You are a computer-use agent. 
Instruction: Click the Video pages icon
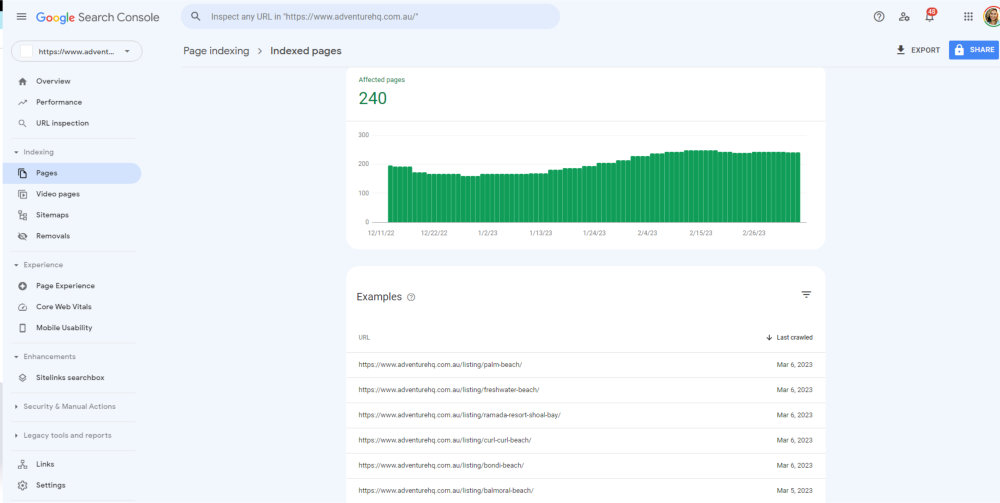tap(23, 194)
